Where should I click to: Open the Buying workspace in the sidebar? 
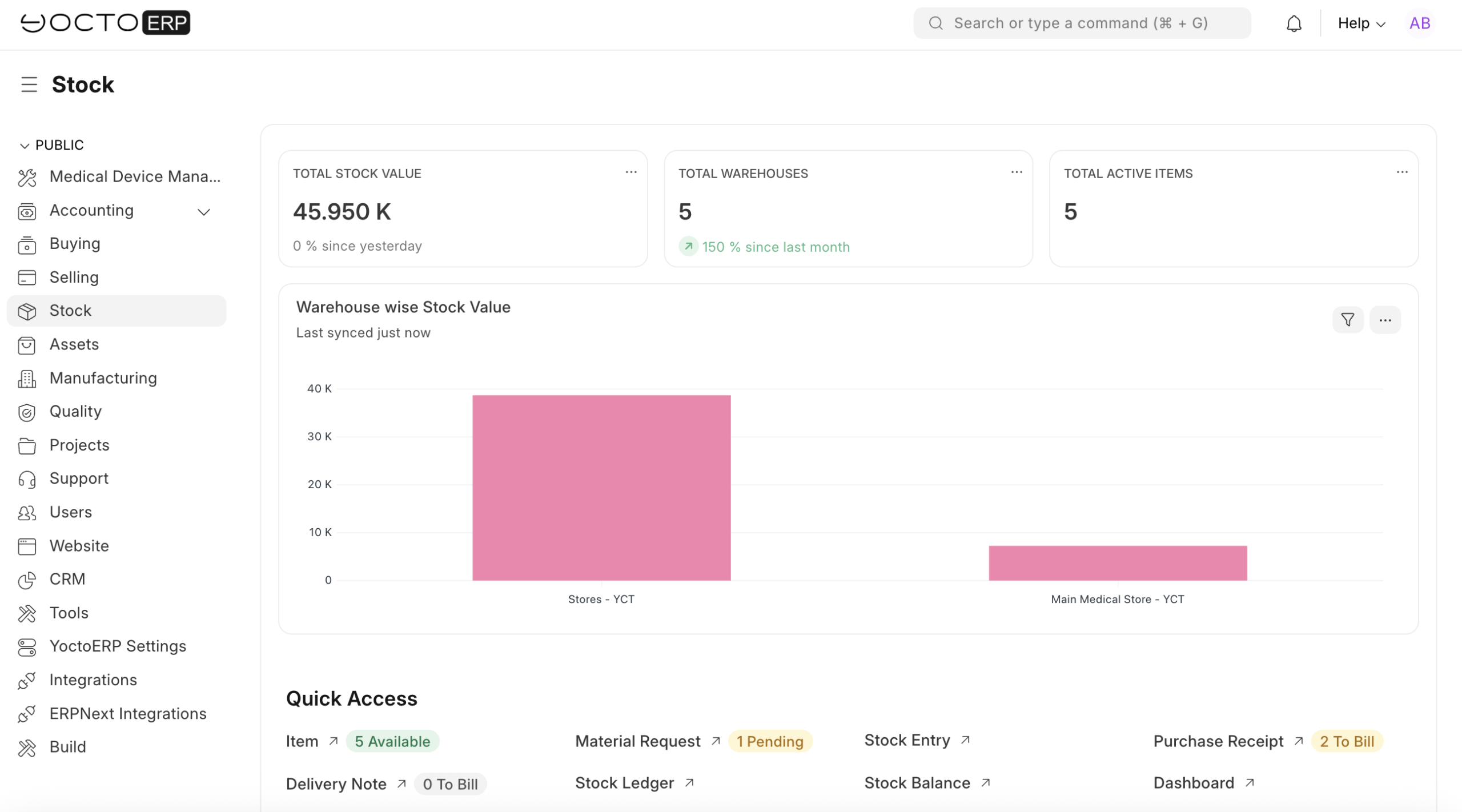[x=75, y=244]
